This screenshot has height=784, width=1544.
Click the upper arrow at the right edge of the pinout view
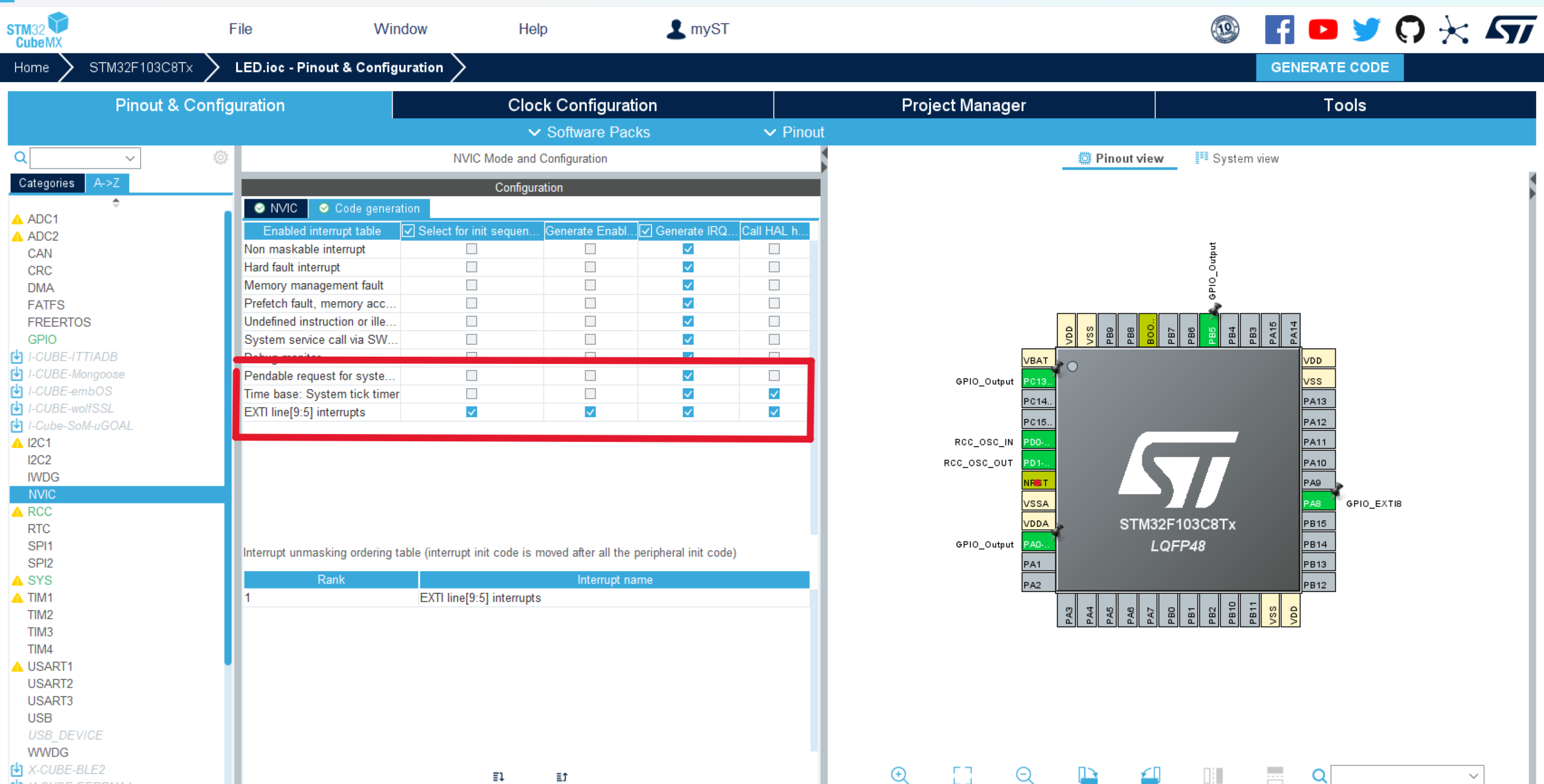(1532, 179)
